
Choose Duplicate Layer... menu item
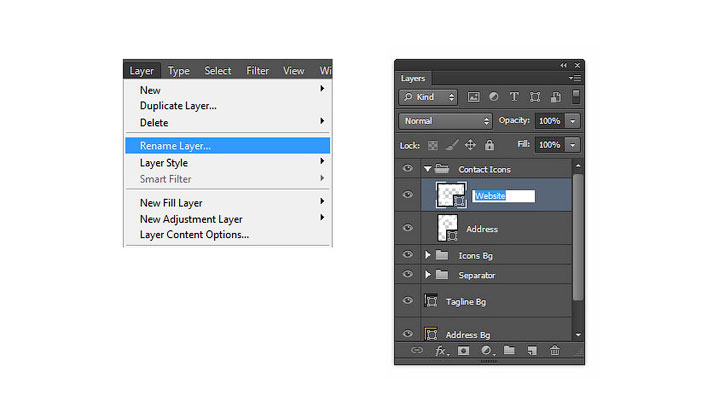227,106
